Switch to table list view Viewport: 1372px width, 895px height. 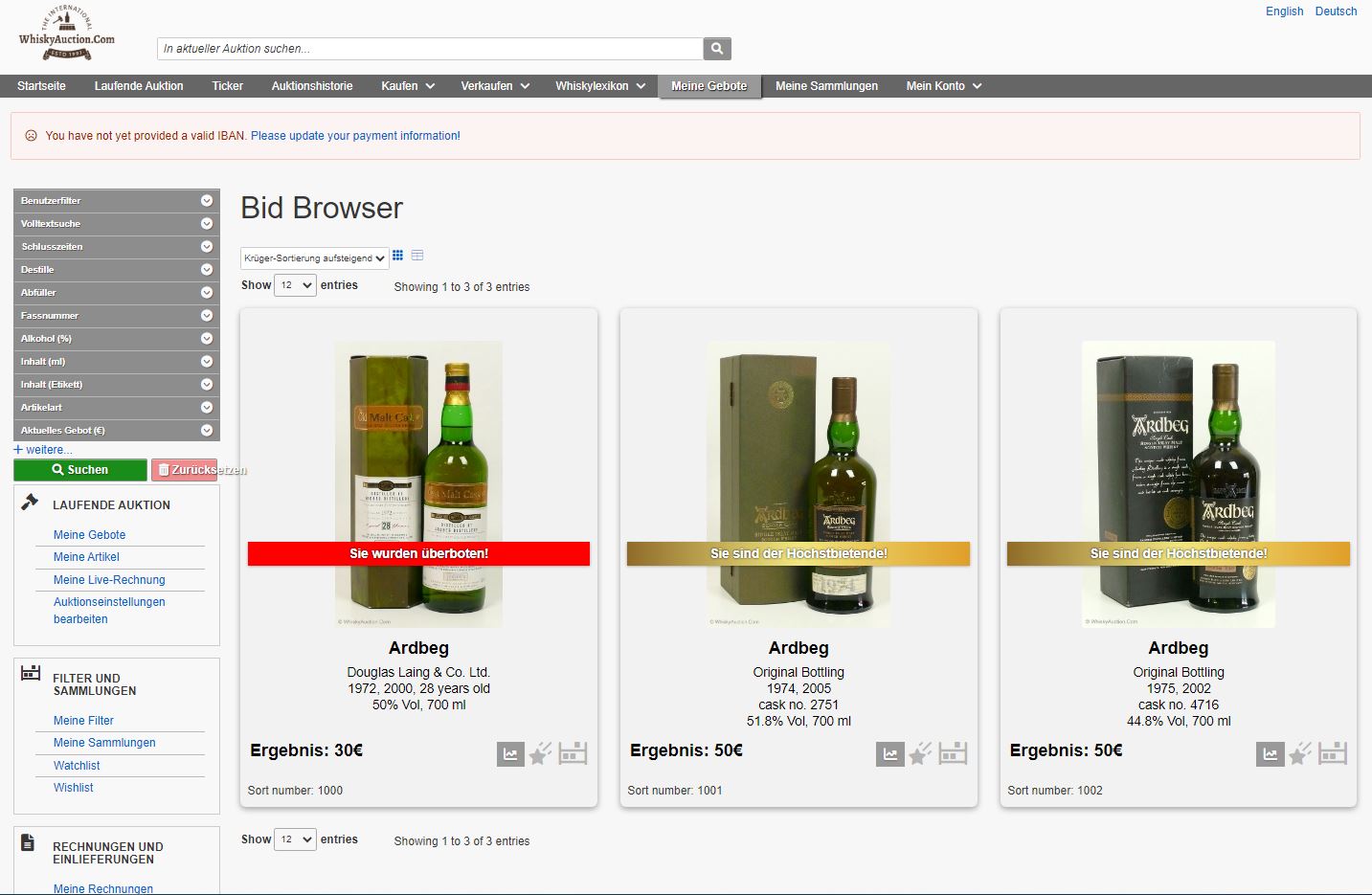(x=417, y=256)
